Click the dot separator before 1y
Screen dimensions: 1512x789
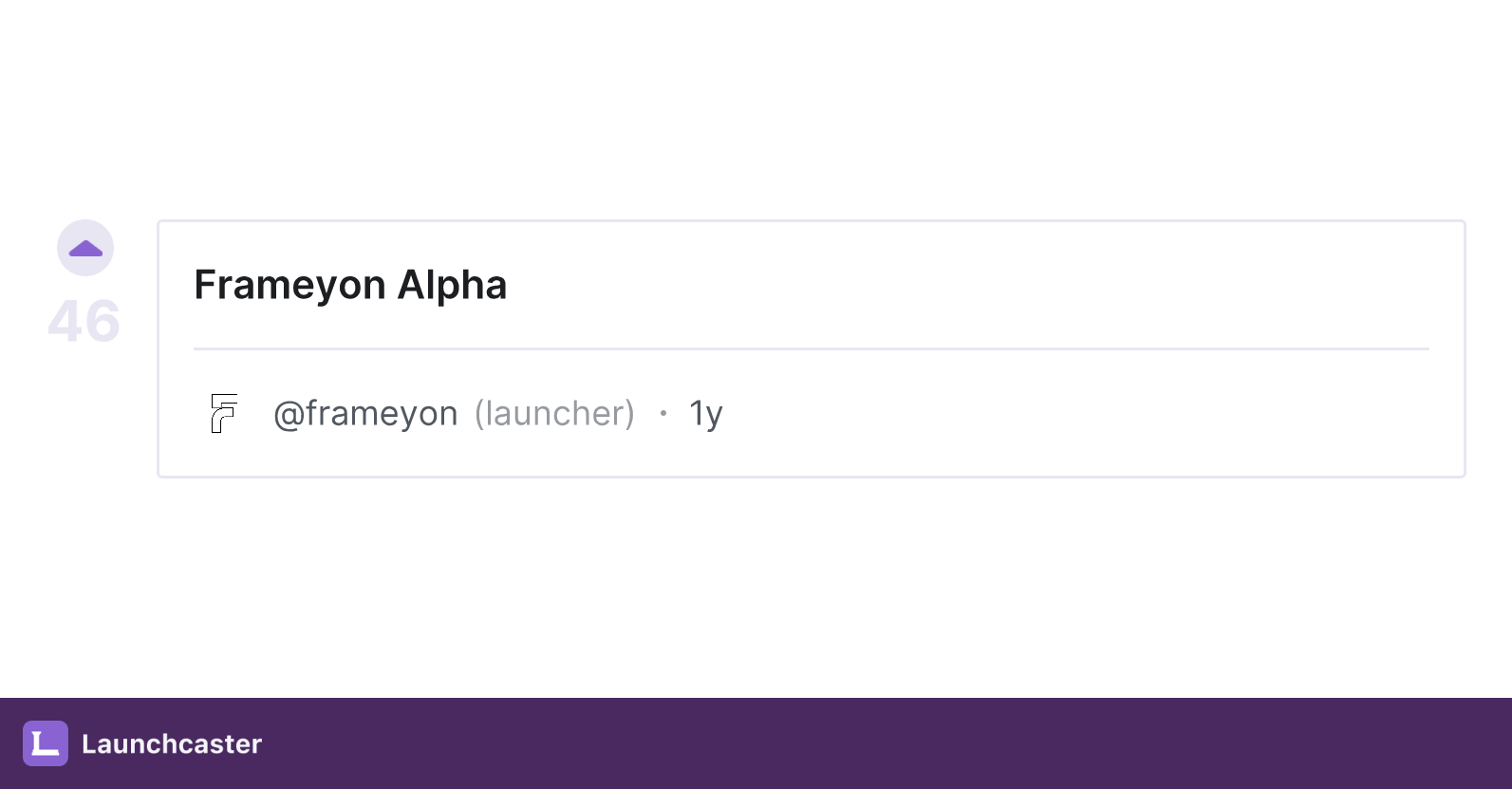(663, 413)
